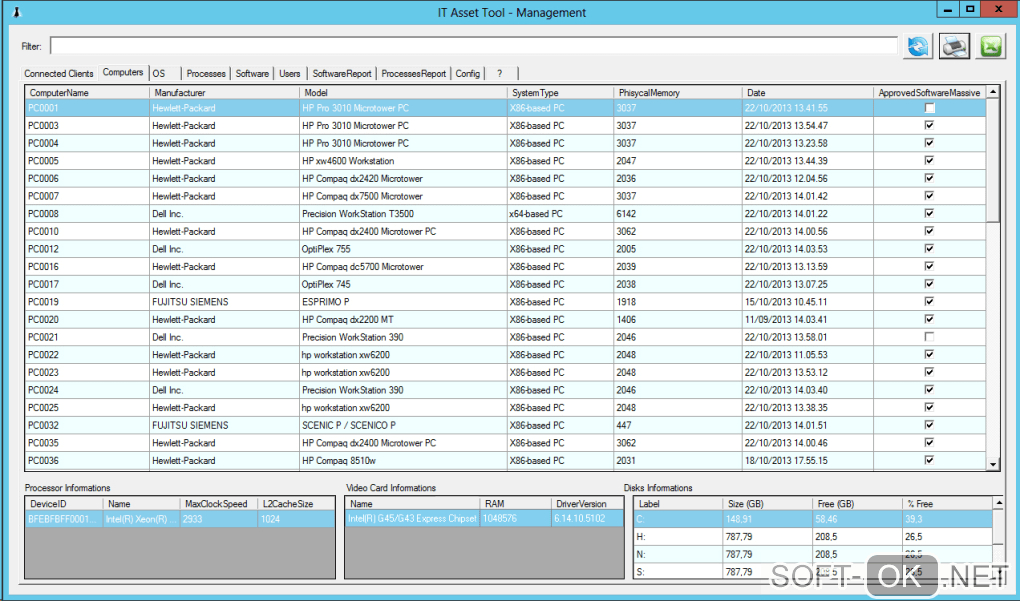
Task: Switch to the Connected Clients tab
Action: [59, 74]
